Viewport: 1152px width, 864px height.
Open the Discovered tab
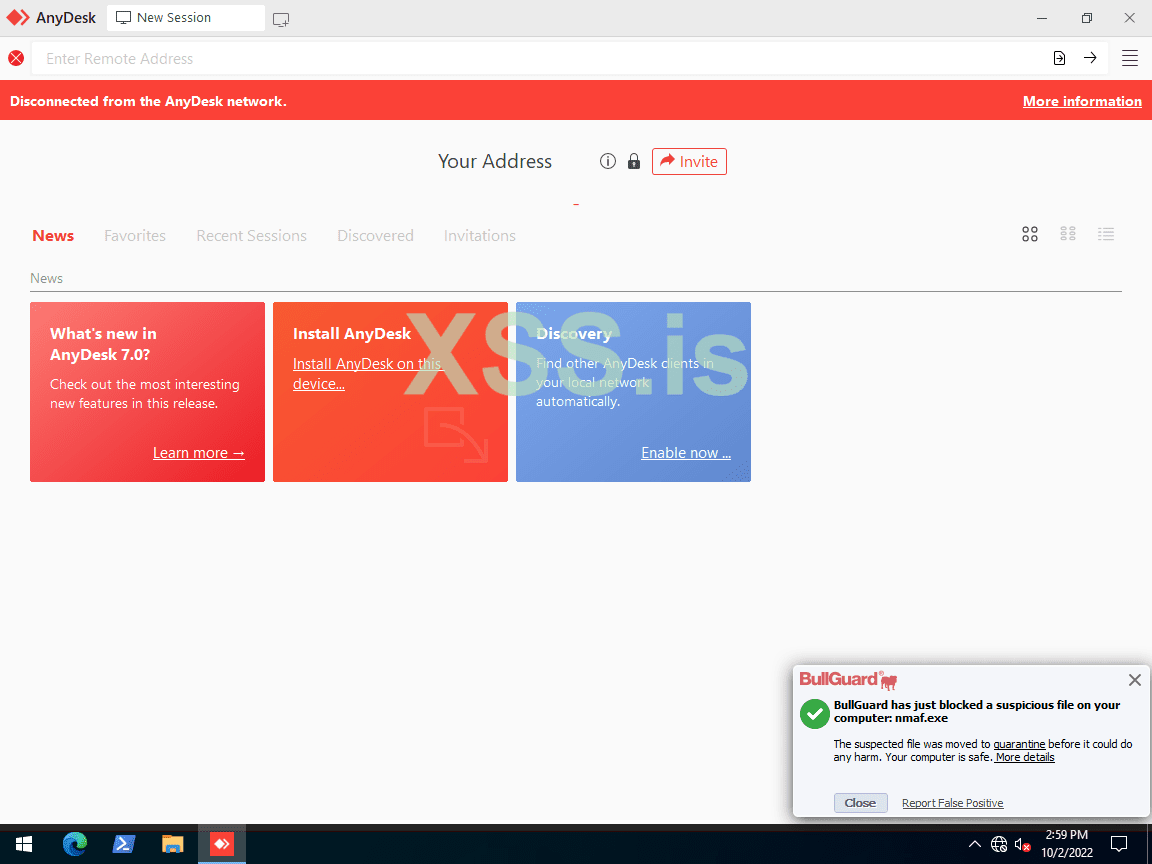(375, 236)
